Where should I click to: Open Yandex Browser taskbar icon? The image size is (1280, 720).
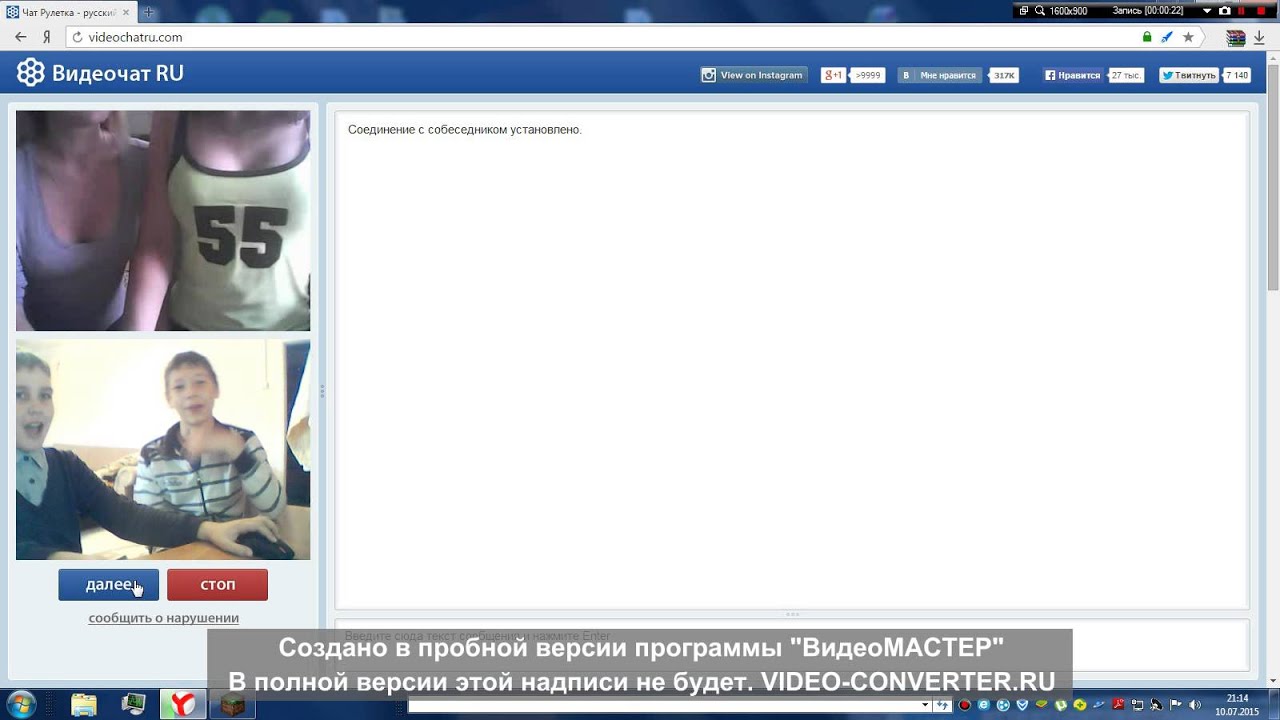[181, 704]
